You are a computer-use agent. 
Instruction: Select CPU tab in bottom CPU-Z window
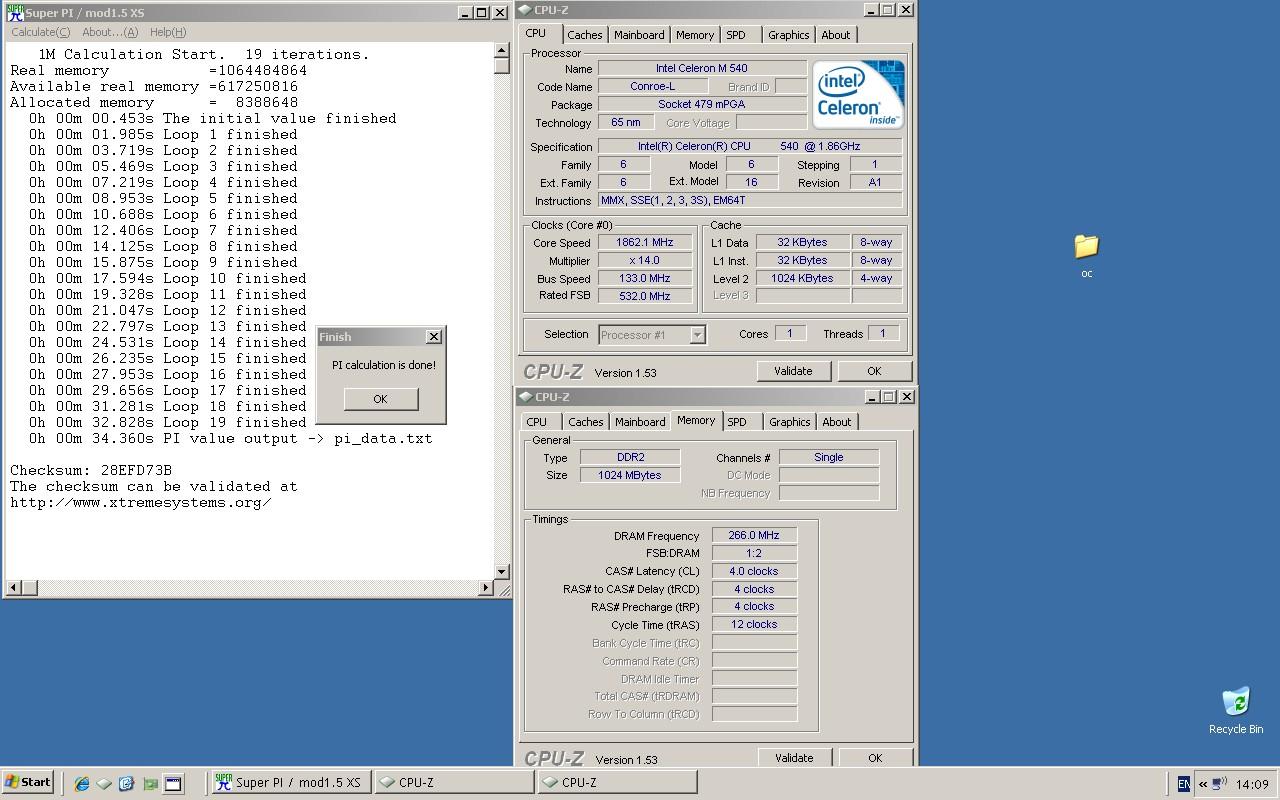point(537,422)
